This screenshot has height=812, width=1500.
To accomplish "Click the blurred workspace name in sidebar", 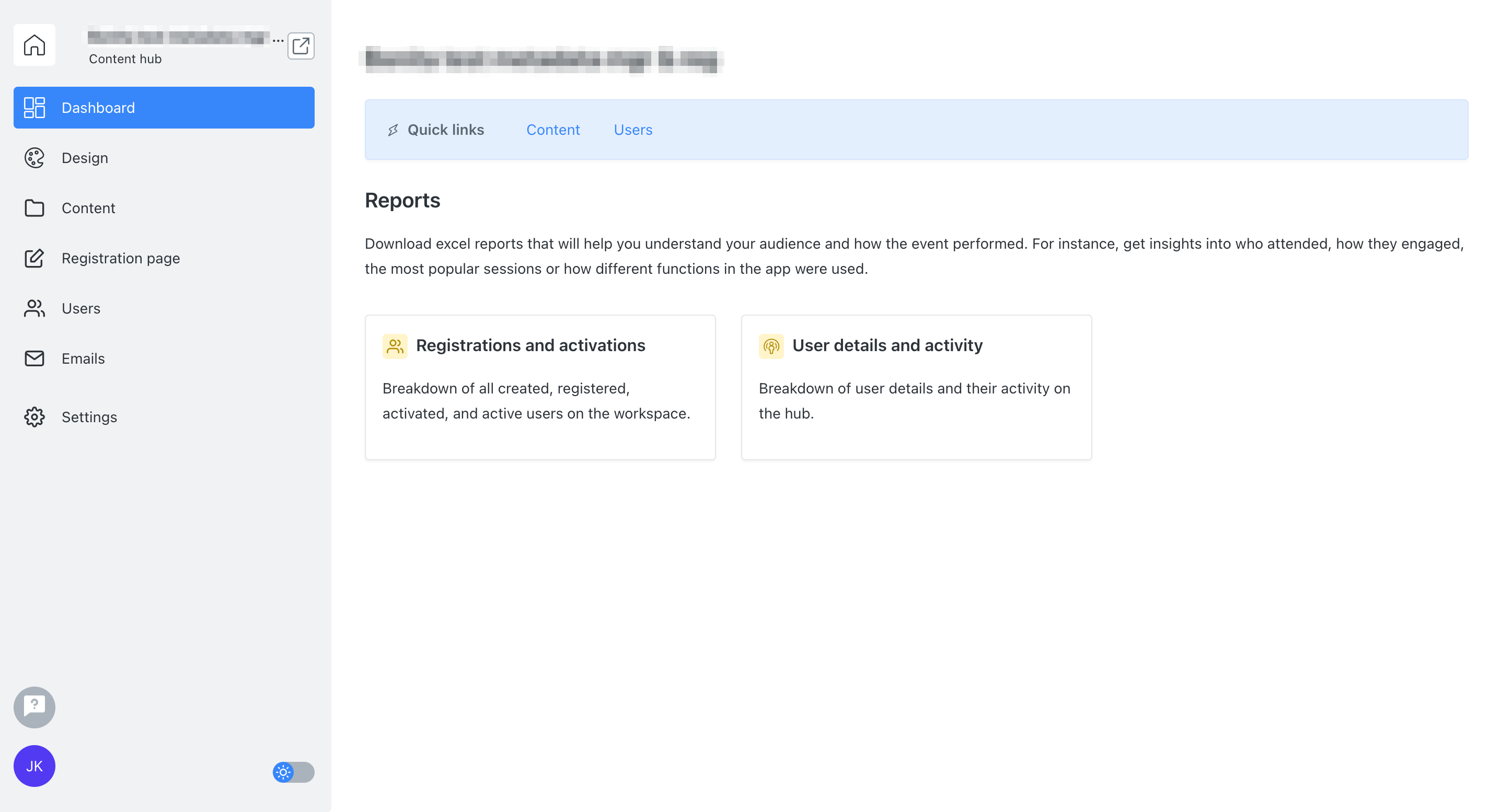I will coord(179,37).
